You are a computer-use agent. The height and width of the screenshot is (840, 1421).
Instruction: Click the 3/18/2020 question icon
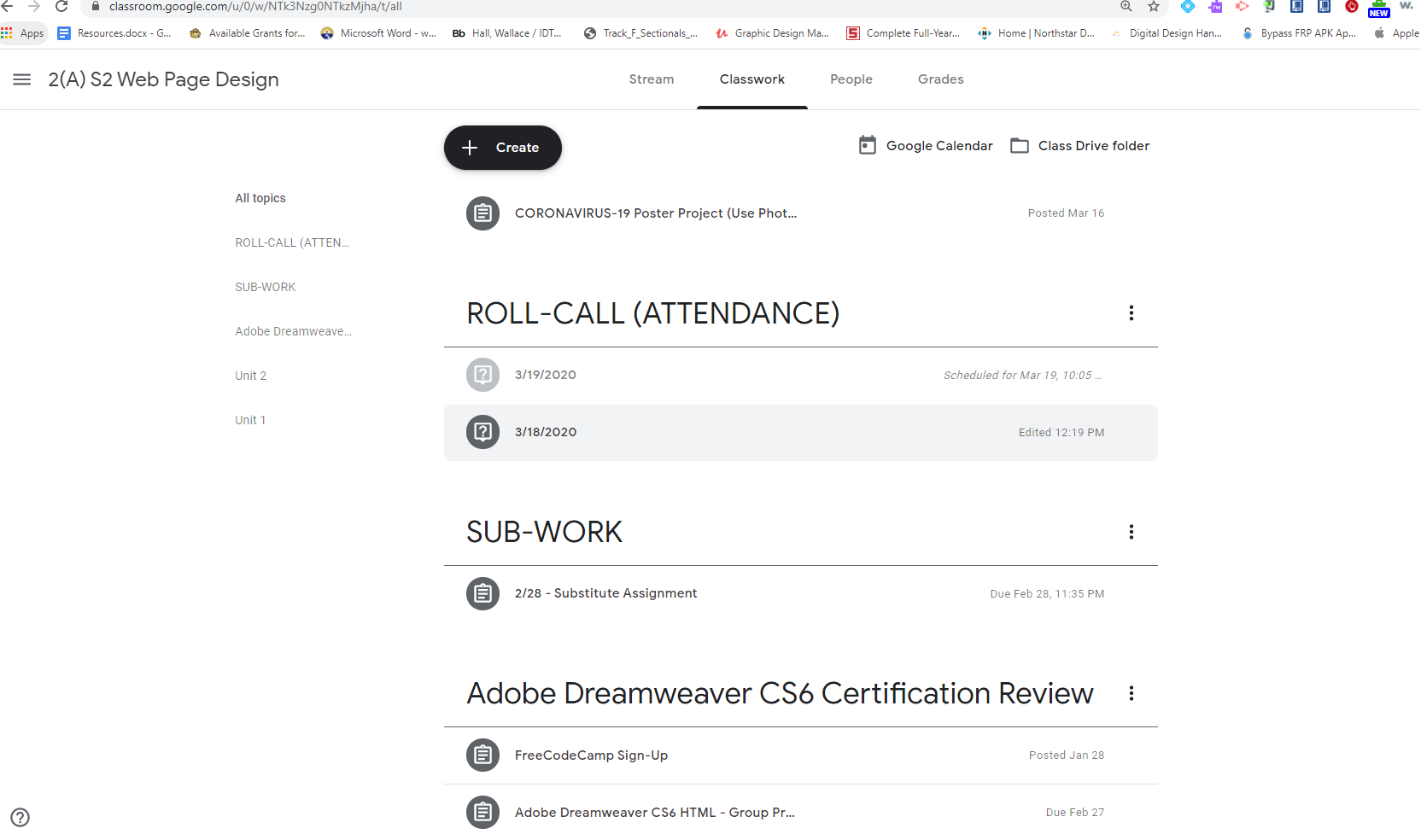click(x=482, y=432)
